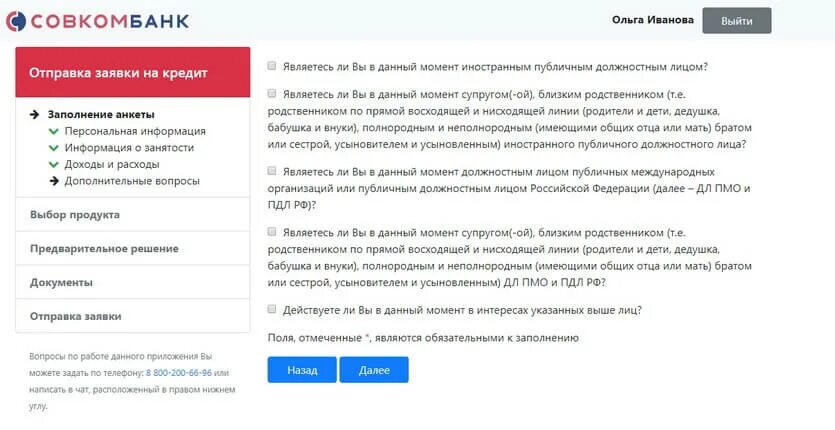Open the Персональная информация section
This screenshot has width=835, height=430.
coord(135,131)
